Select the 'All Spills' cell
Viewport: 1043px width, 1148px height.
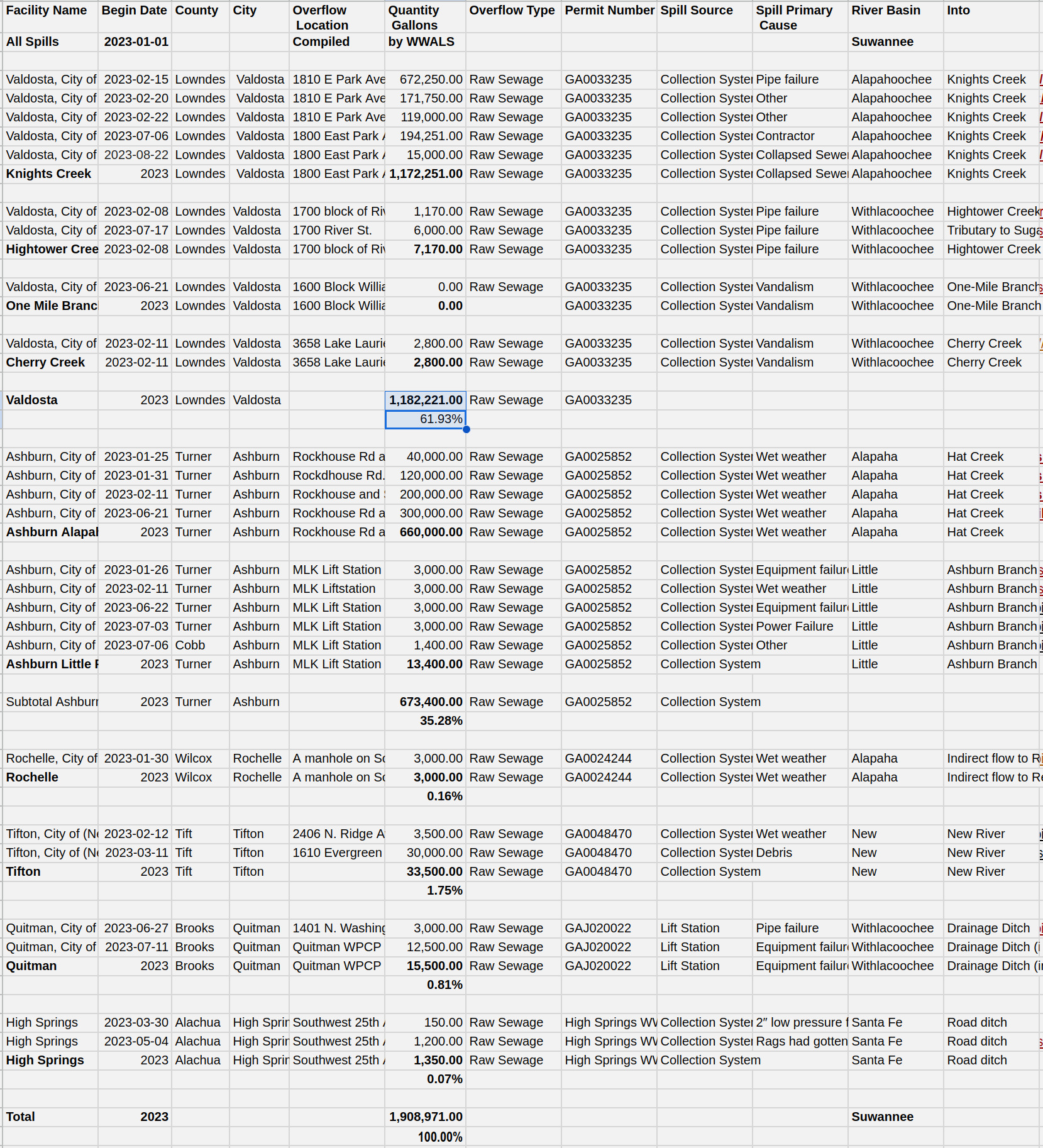tap(50, 42)
